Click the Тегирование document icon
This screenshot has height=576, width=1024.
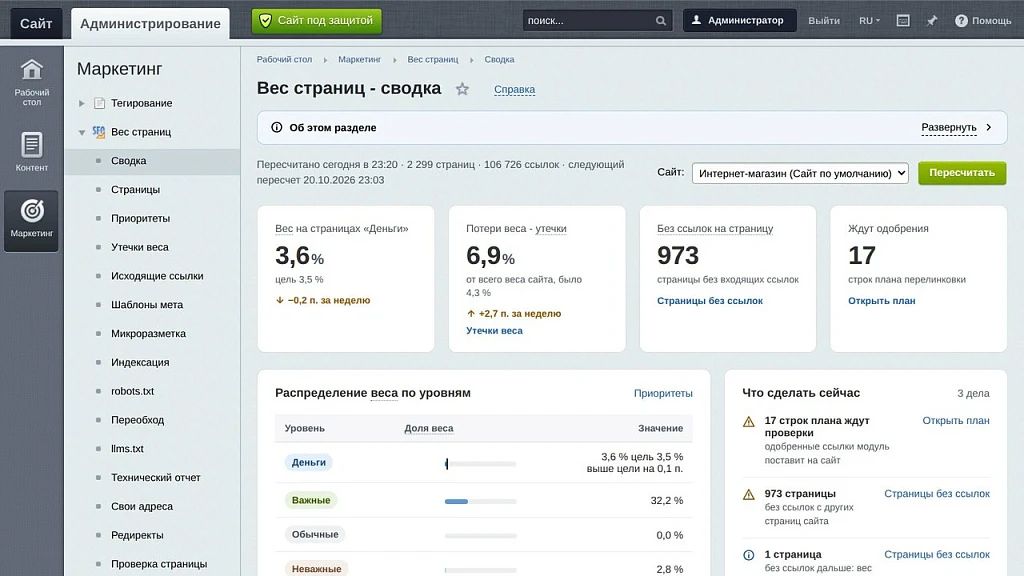click(x=99, y=103)
